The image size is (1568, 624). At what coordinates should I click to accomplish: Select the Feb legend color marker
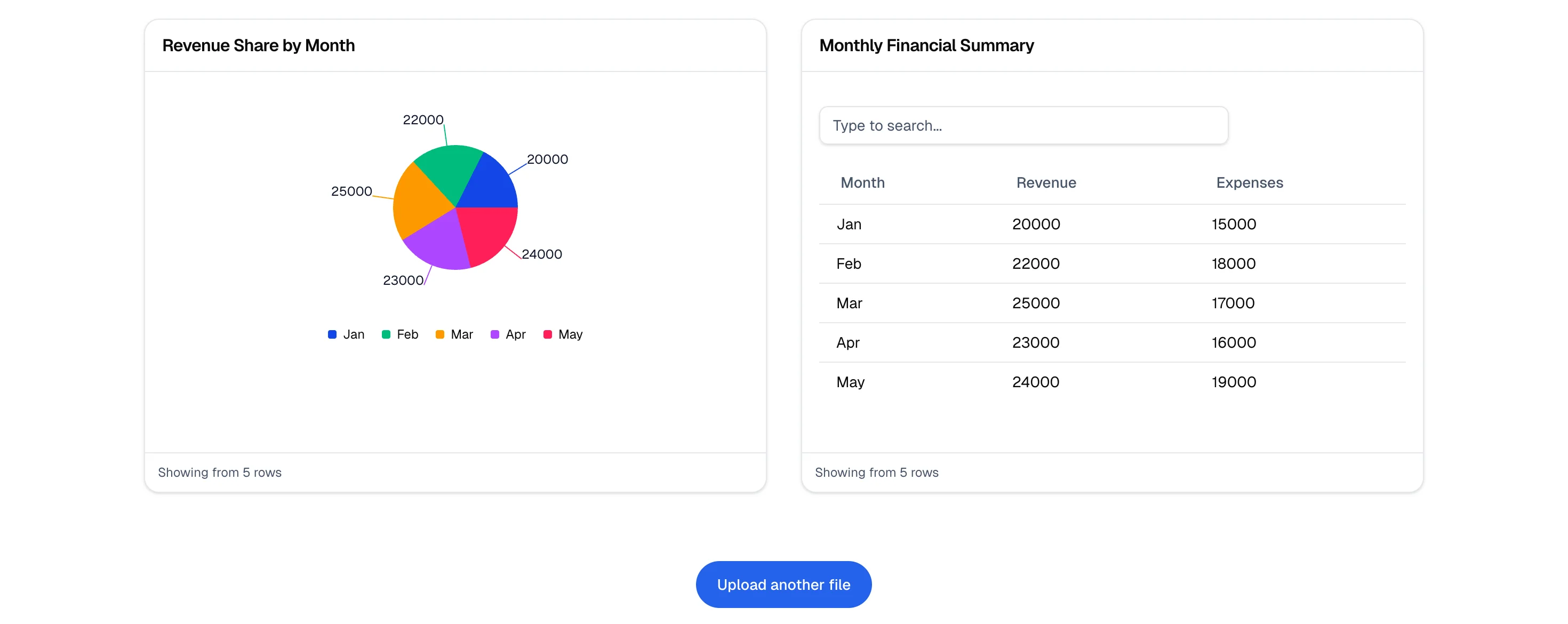[x=386, y=334]
